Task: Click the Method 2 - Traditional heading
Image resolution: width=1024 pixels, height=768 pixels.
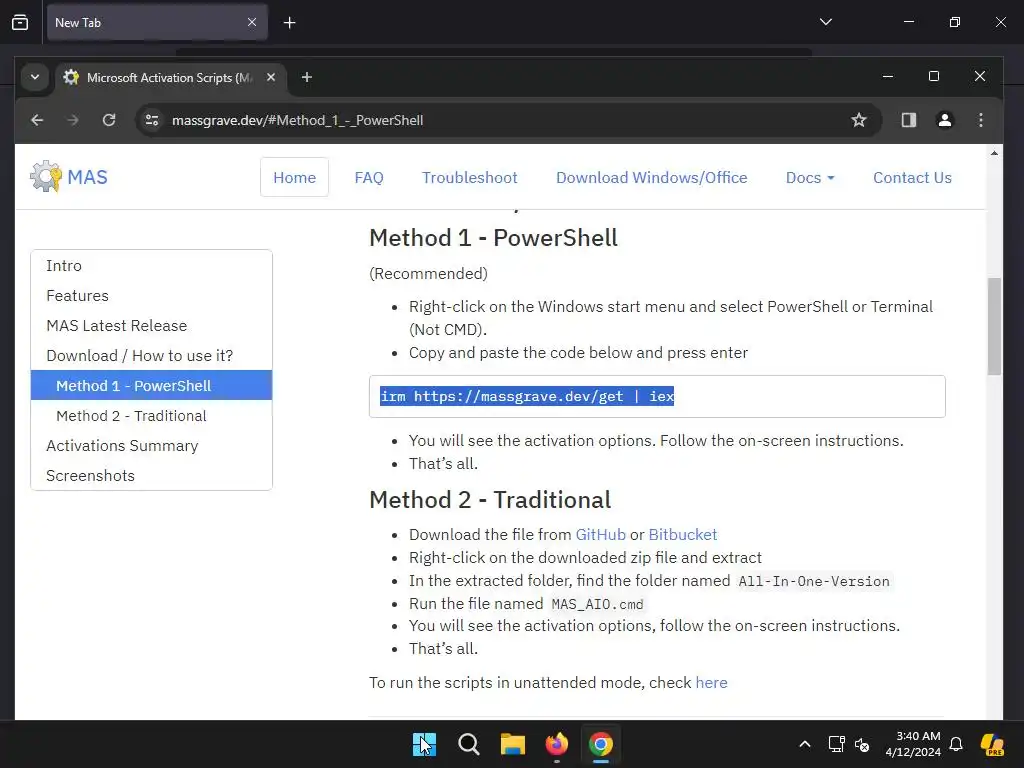Action: pos(490,500)
